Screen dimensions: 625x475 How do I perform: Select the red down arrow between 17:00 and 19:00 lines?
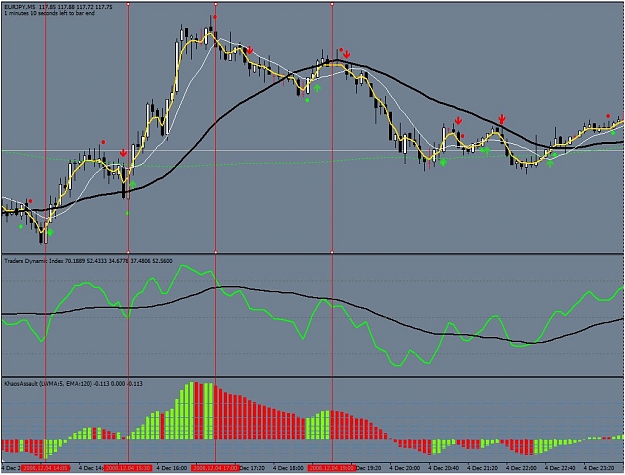tap(250, 50)
